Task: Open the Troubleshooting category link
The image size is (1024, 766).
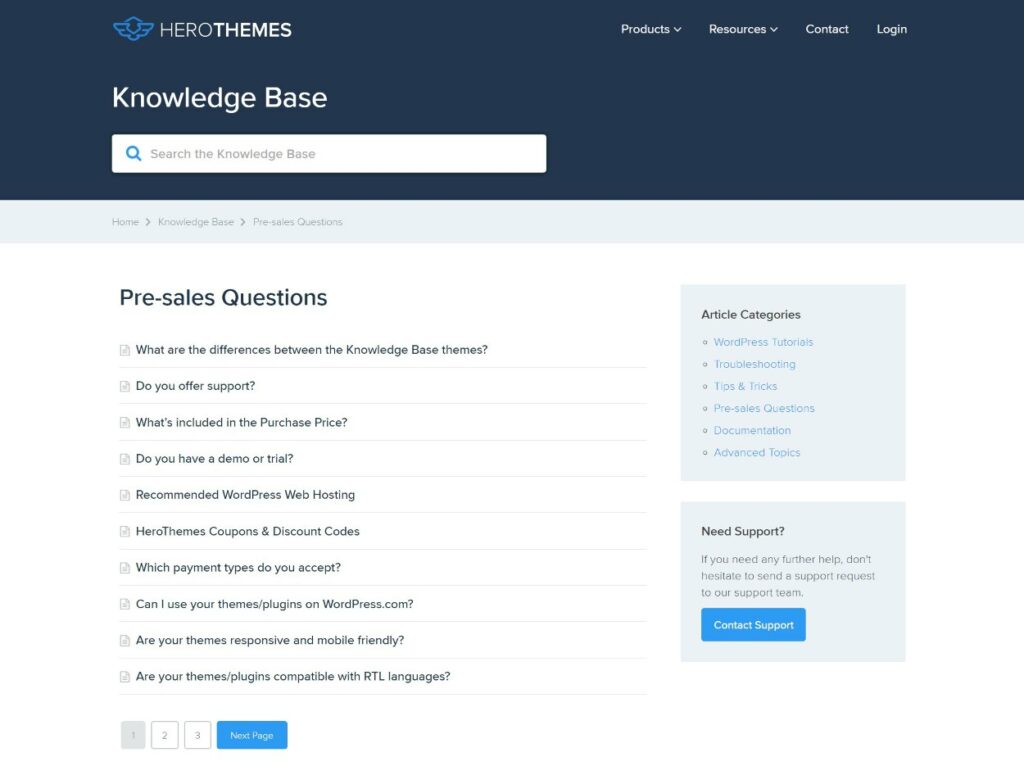Action: pyautogui.click(x=755, y=364)
